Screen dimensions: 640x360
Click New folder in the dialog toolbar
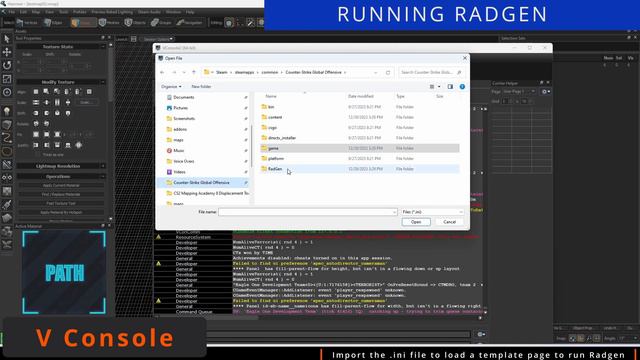[x=201, y=87]
